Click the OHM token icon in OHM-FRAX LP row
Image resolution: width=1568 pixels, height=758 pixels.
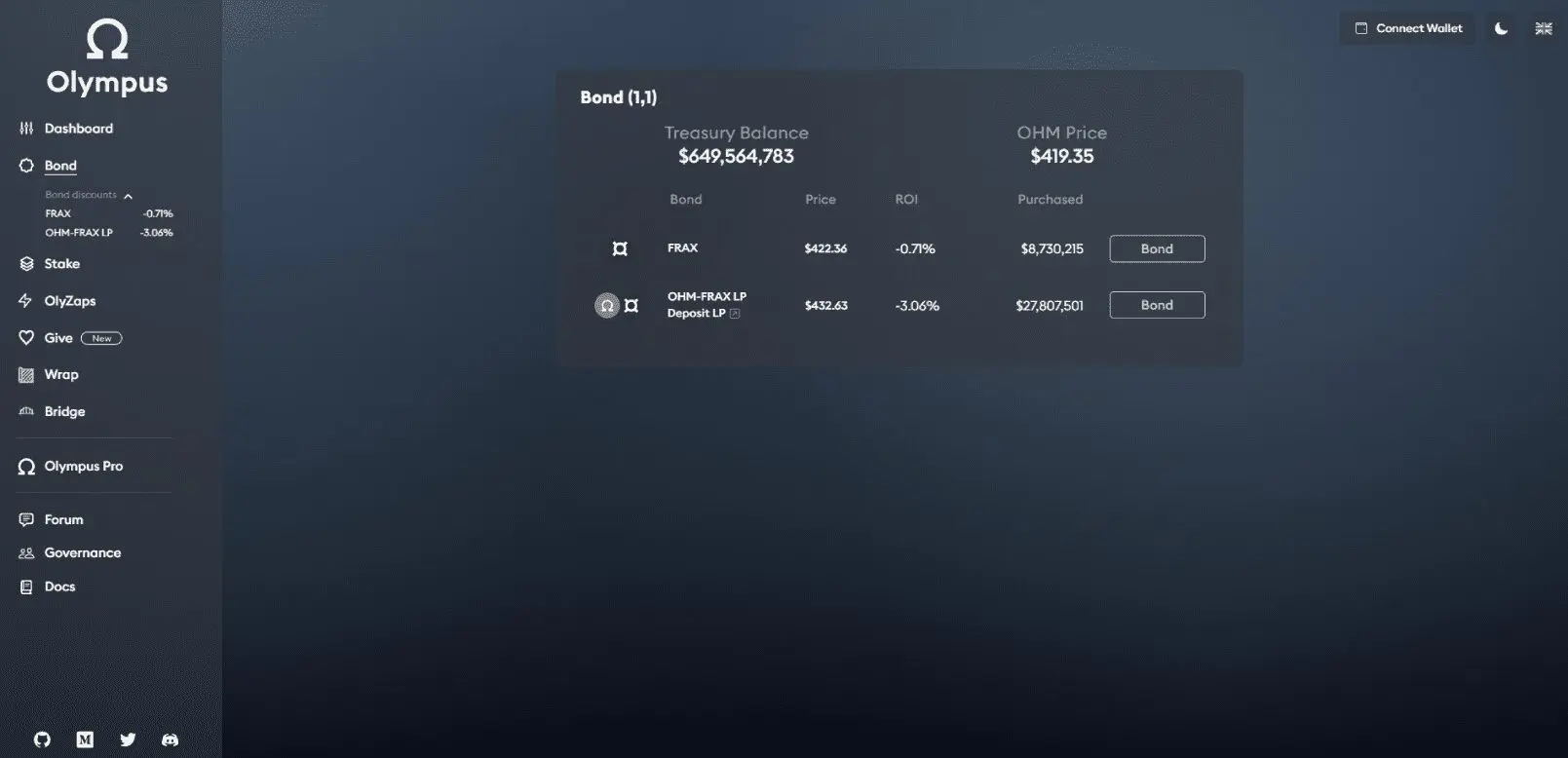click(x=607, y=306)
